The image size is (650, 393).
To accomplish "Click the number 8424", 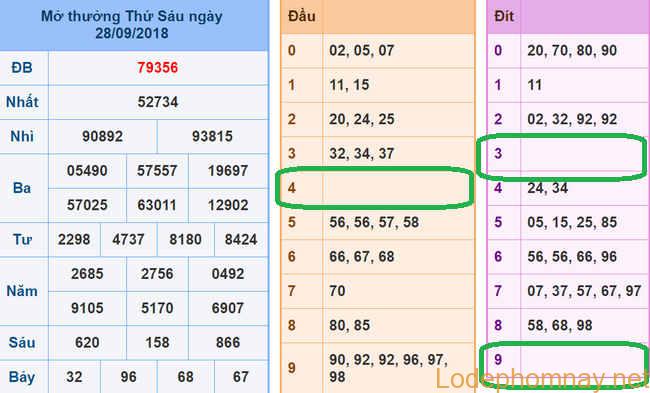I will point(241,240).
